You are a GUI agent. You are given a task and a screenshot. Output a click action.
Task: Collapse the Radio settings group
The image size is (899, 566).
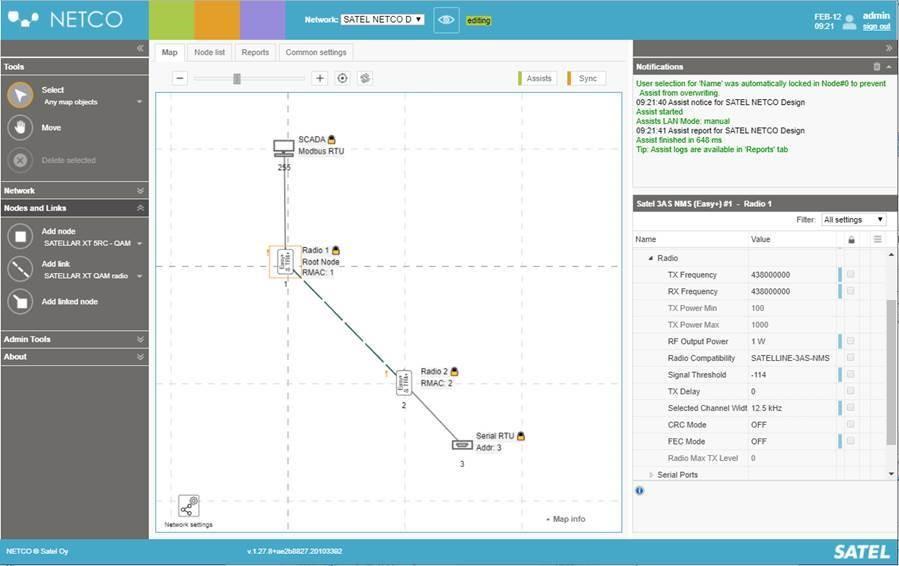point(650,259)
